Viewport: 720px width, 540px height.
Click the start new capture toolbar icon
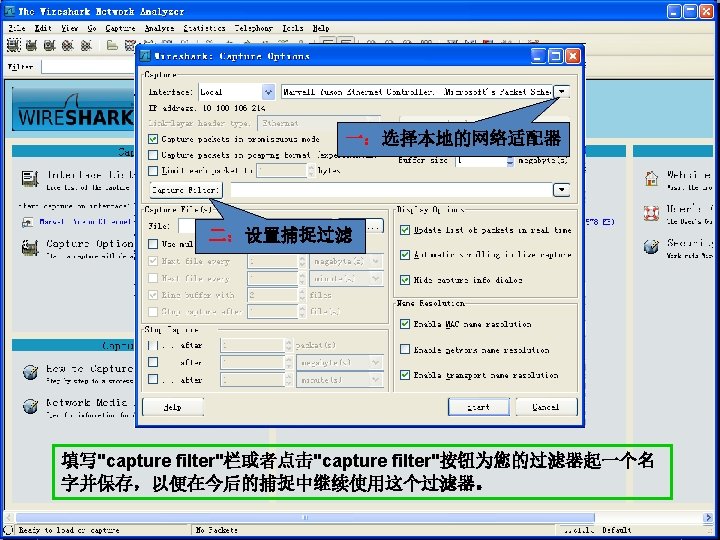50,45
